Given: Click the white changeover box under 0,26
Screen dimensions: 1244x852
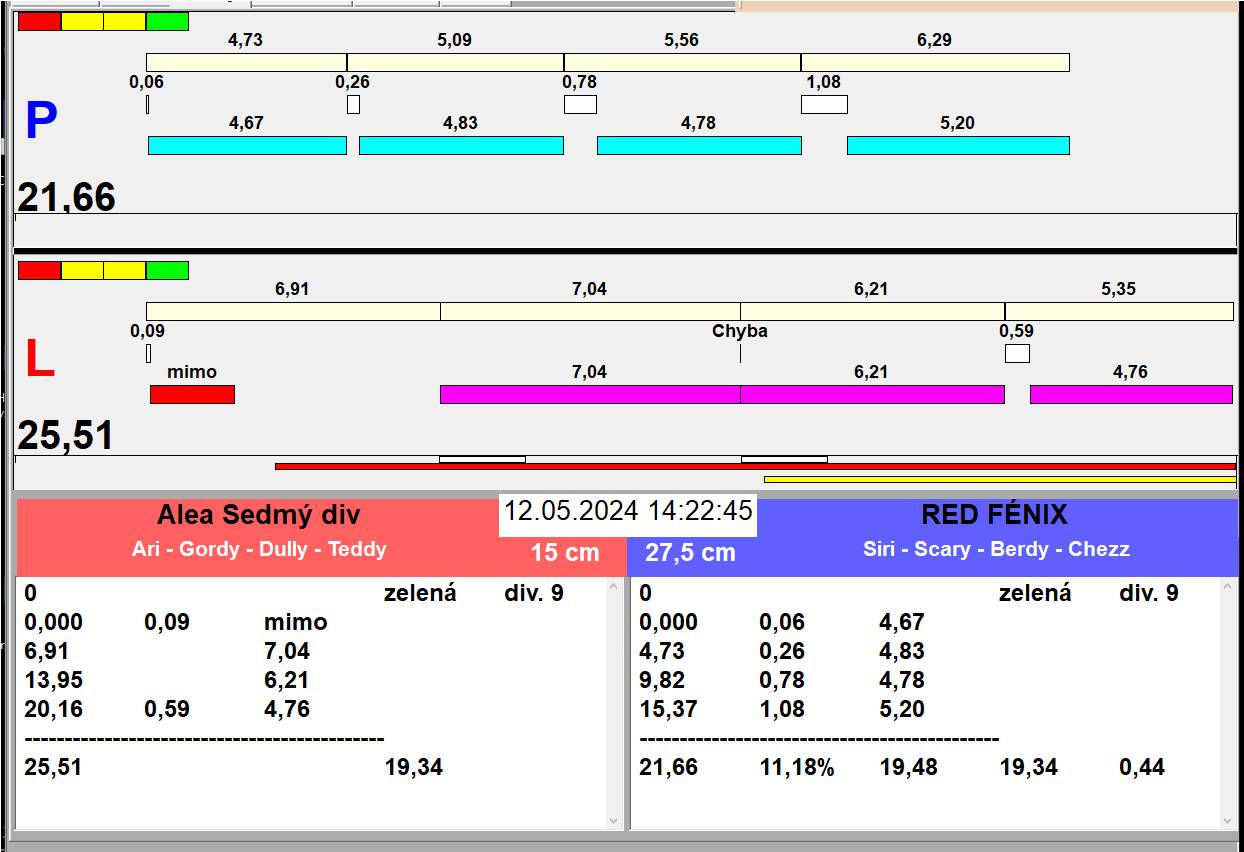Looking at the screenshot, I should point(353,104).
